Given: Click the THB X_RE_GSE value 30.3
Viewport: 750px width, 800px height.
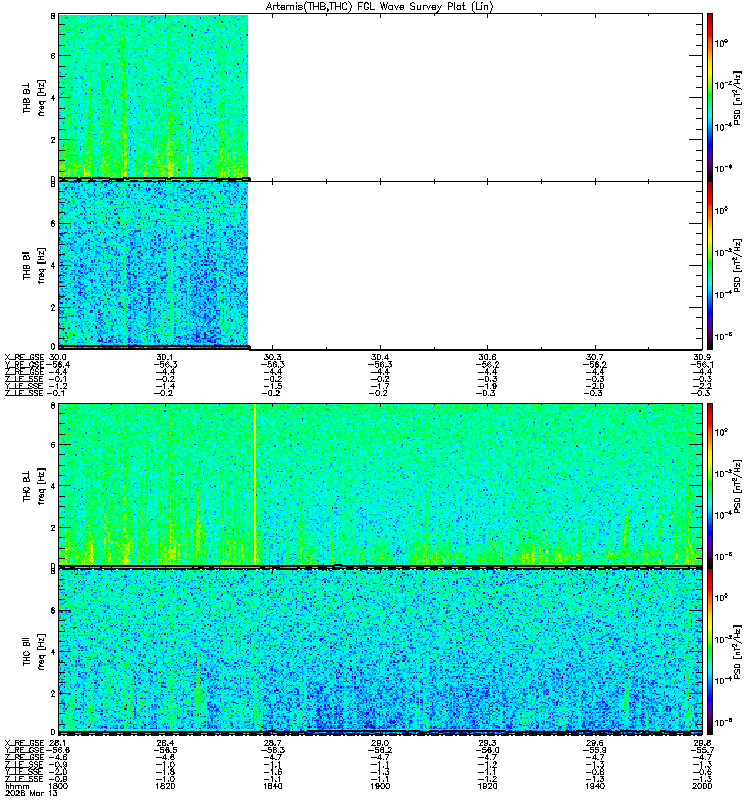Looking at the screenshot, I should (272, 357).
